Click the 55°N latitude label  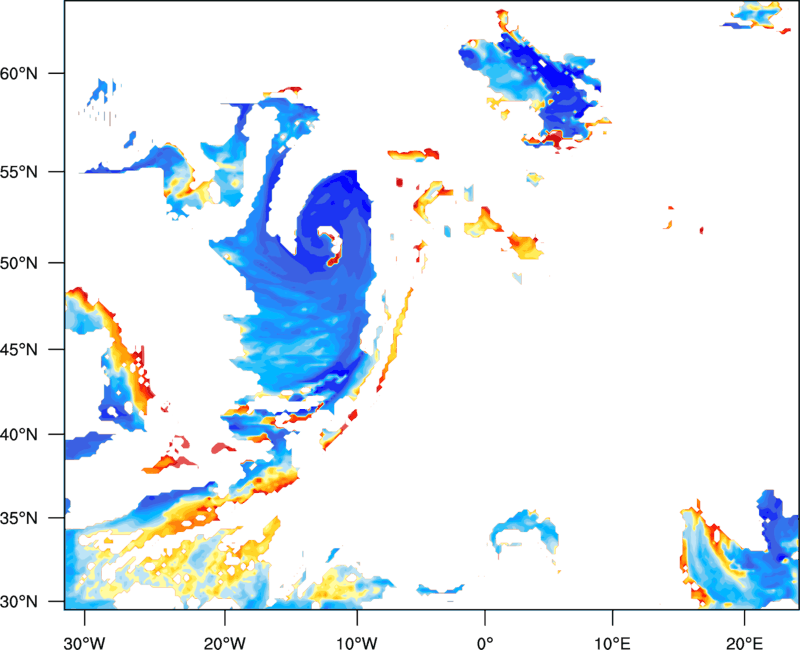19,172
